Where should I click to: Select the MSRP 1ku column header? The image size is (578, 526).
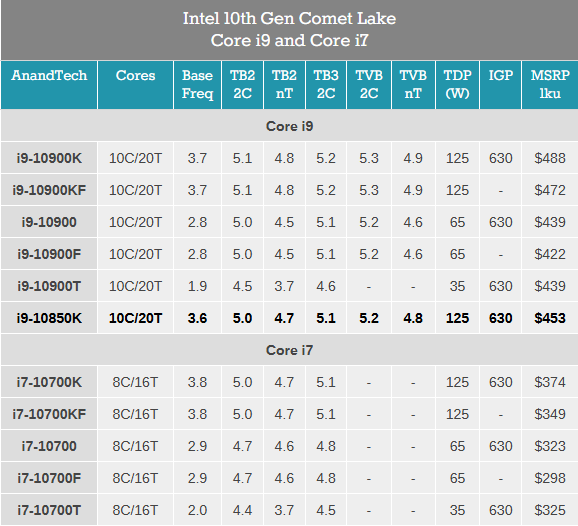550,85
